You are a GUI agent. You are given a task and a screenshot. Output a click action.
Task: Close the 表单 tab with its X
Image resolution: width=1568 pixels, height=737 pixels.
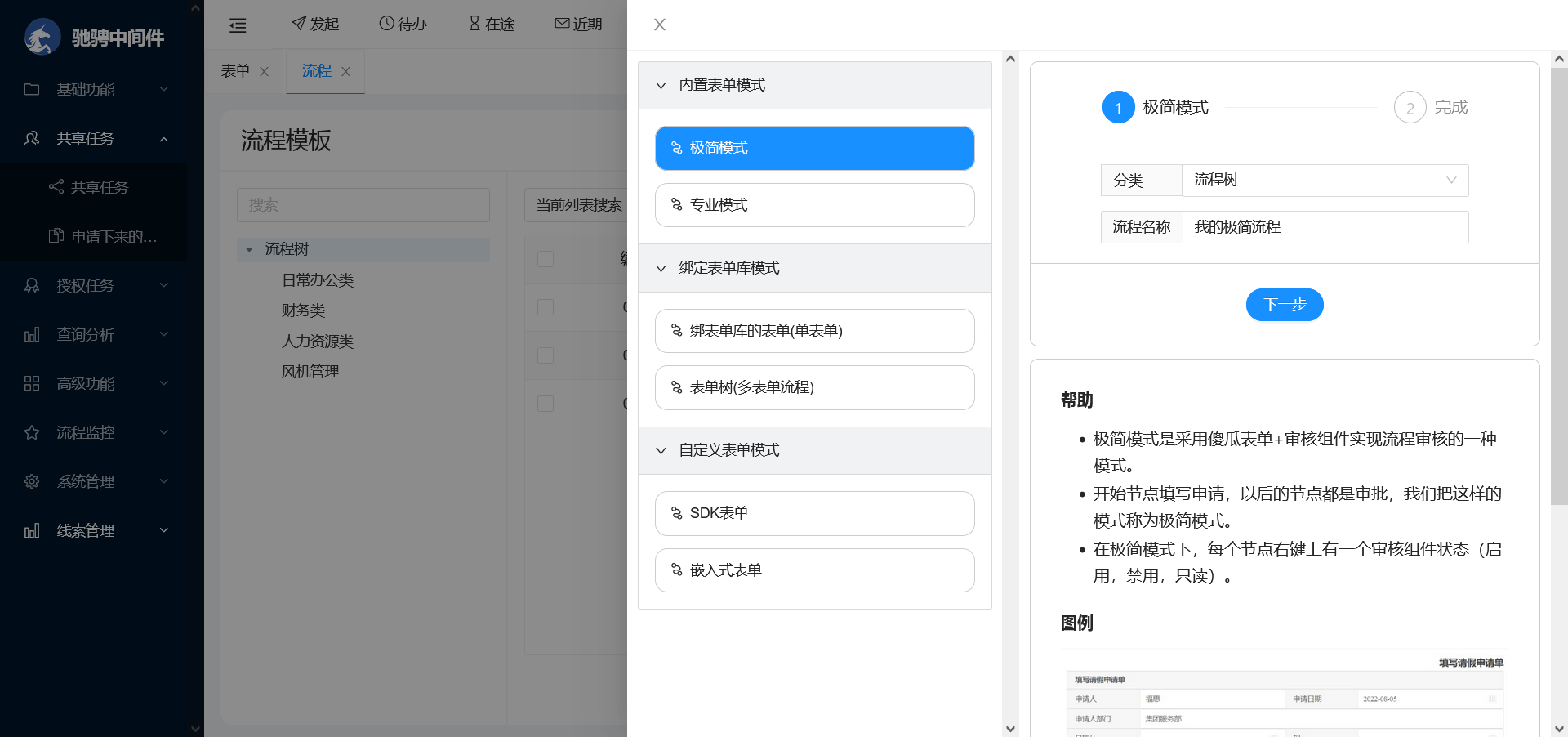click(x=264, y=72)
